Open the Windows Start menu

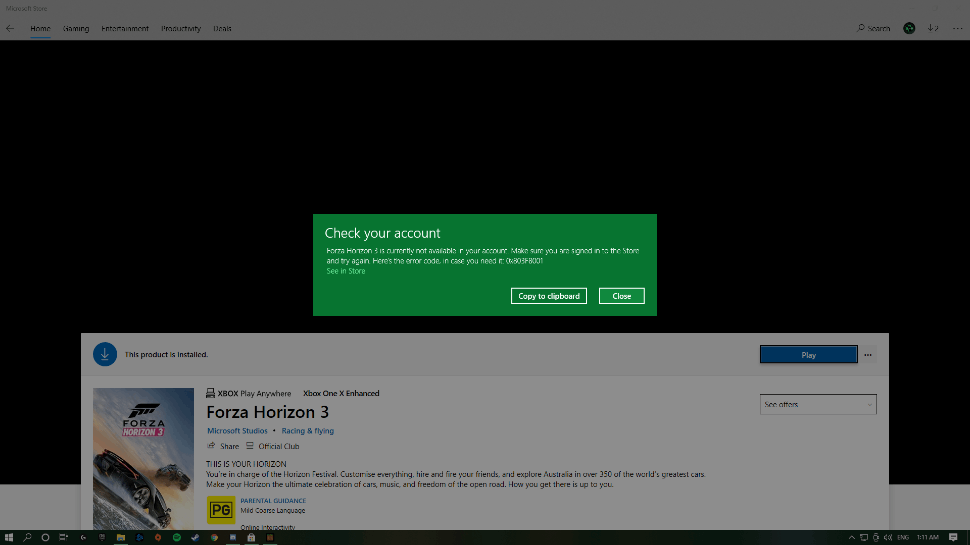coord(9,538)
